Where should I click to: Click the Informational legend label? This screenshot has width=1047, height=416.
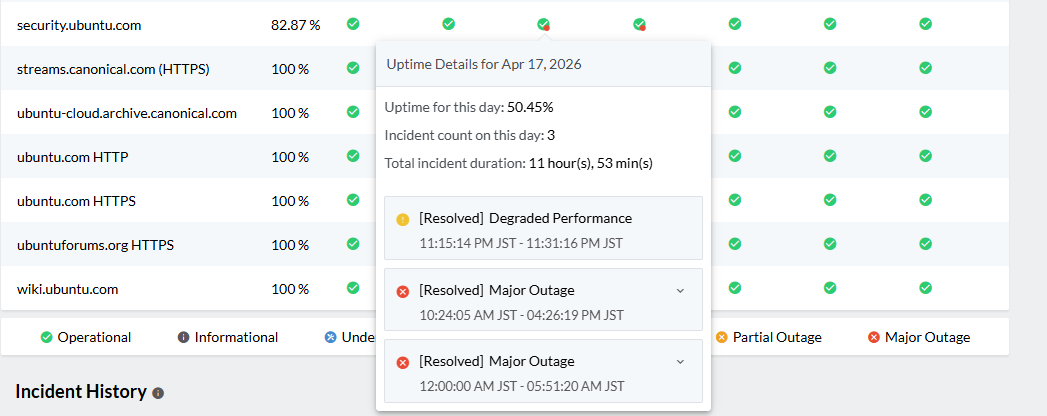pos(236,338)
